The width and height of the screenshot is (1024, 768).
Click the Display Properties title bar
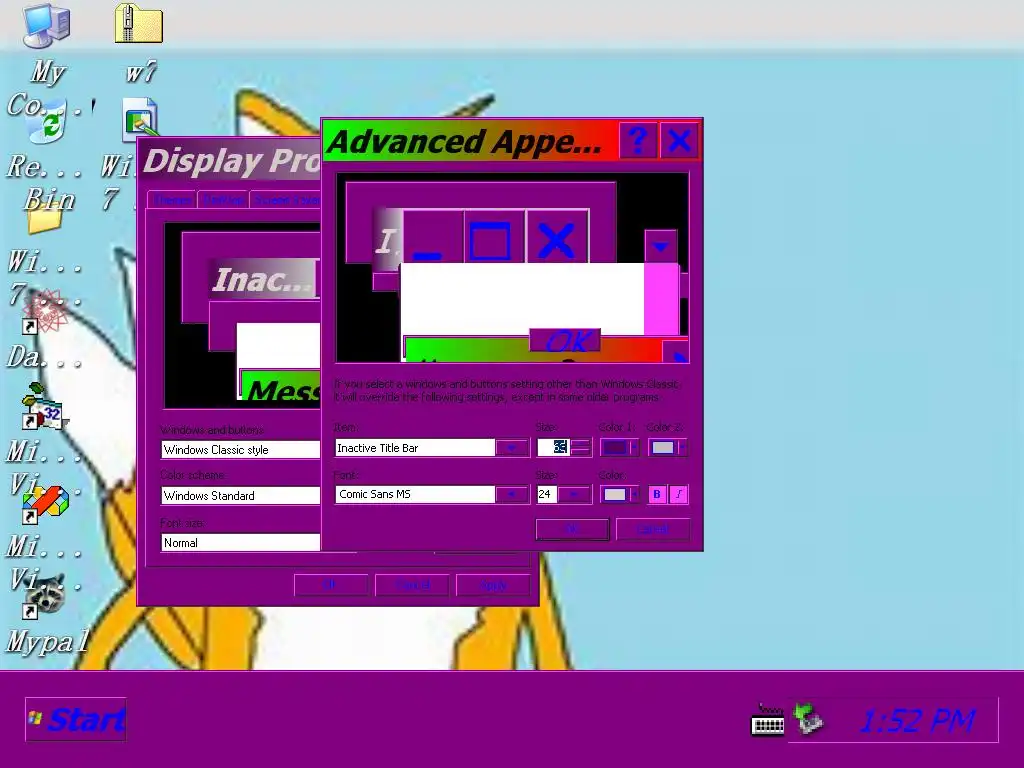click(230, 160)
